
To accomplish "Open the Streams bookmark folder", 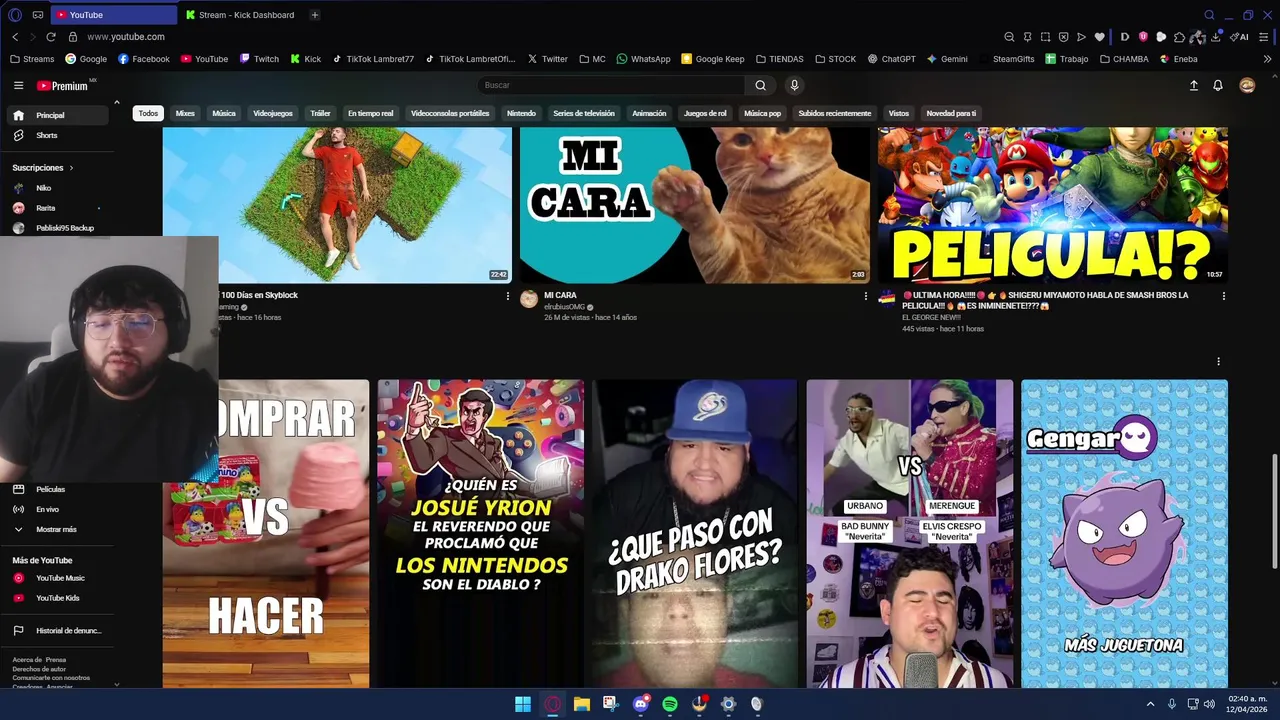I will [x=32, y=59].
